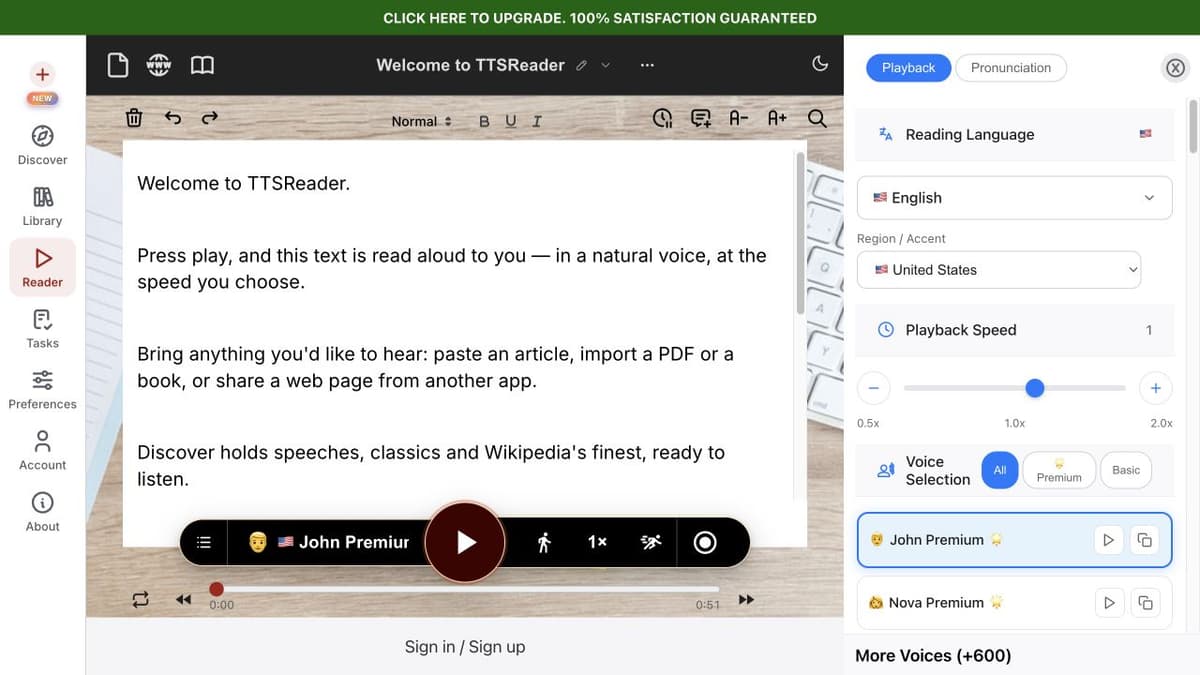The height and width of the screenshot is (675, 1200).
Task: Click the add comment speech icon
Action: (701, 118)
